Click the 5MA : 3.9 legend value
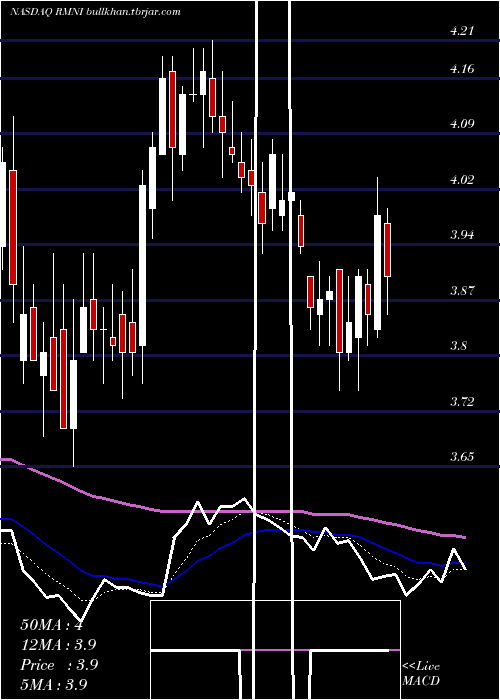 coord(54,684)
